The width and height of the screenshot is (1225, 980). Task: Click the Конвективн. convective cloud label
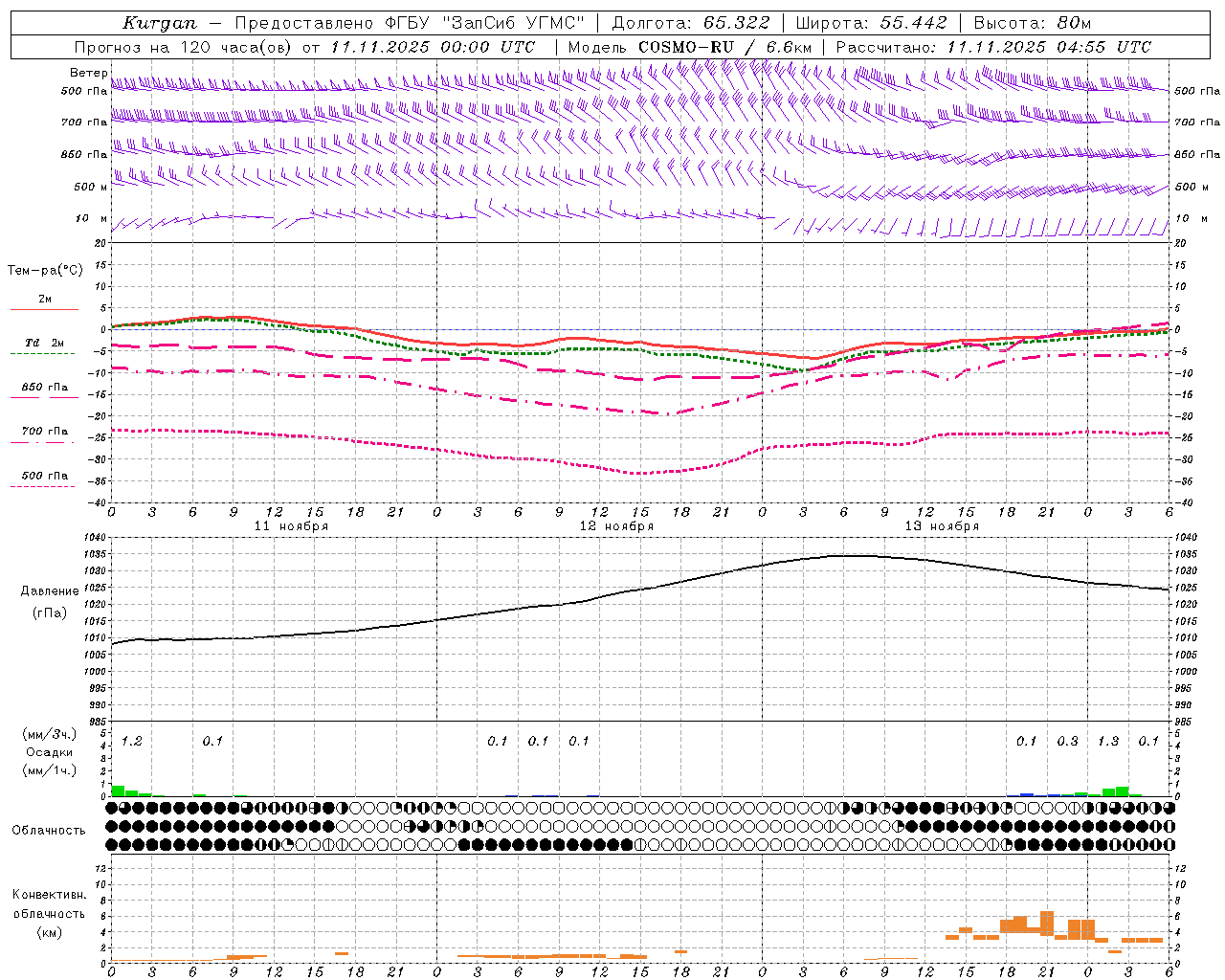pos(50,895)
